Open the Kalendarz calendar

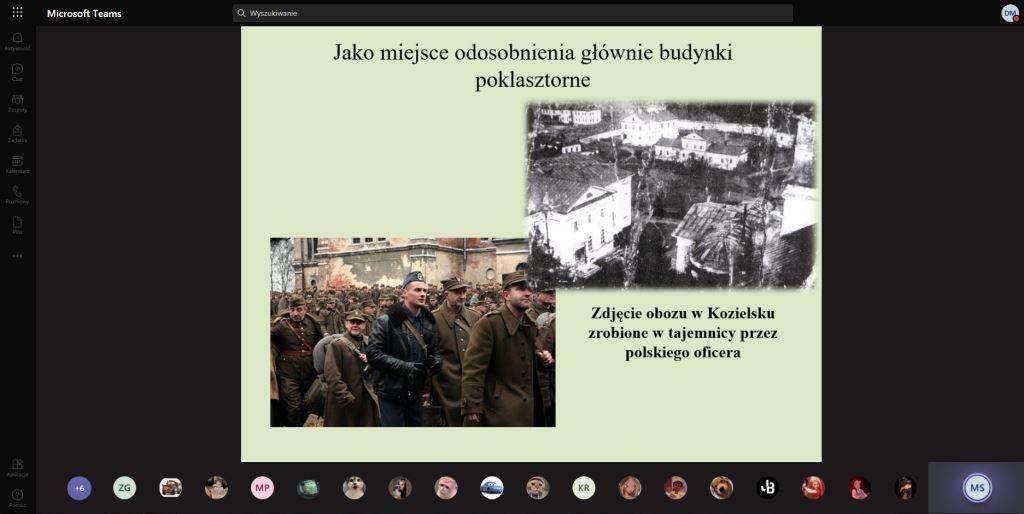click(x=17, y=164)
